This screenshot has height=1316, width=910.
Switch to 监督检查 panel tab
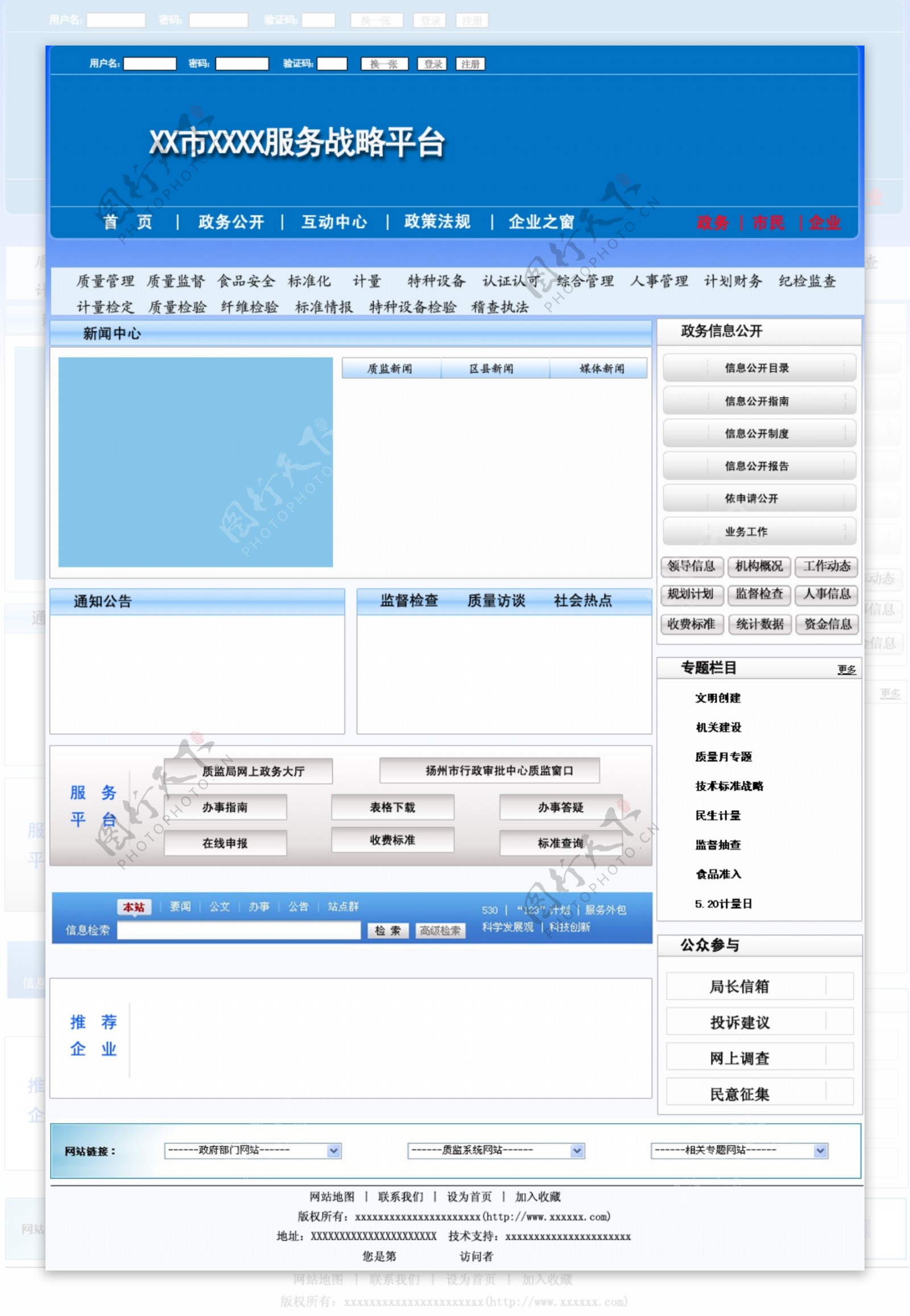click(409, 600)
